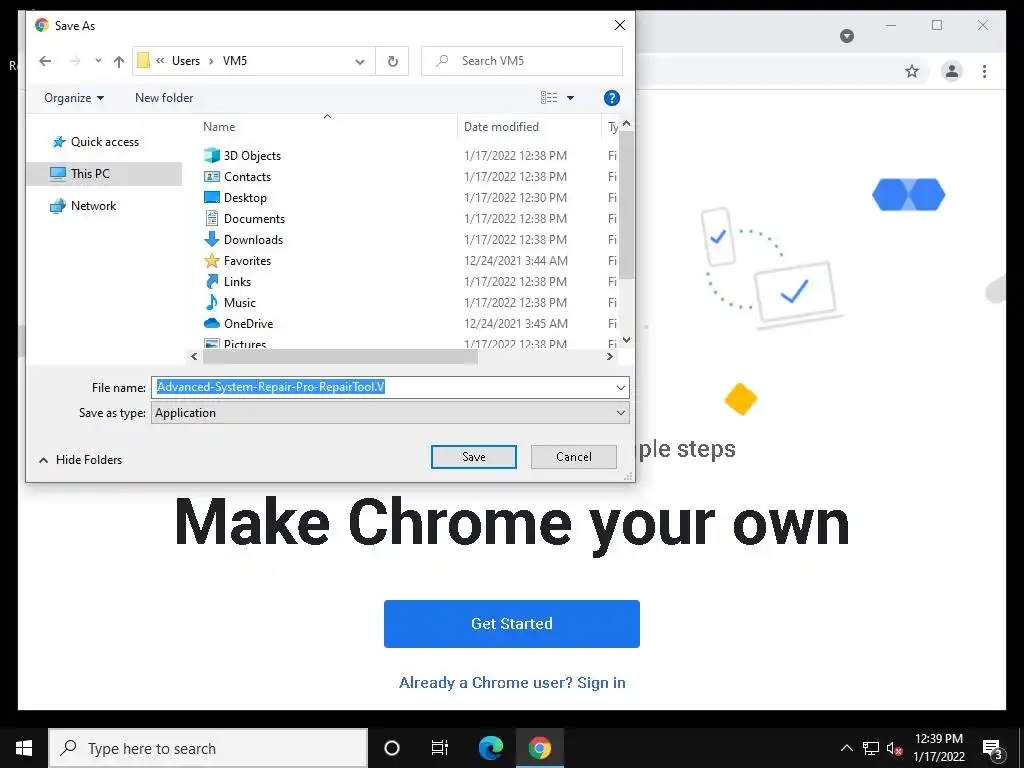Click the File name text field

pos(383,387)
